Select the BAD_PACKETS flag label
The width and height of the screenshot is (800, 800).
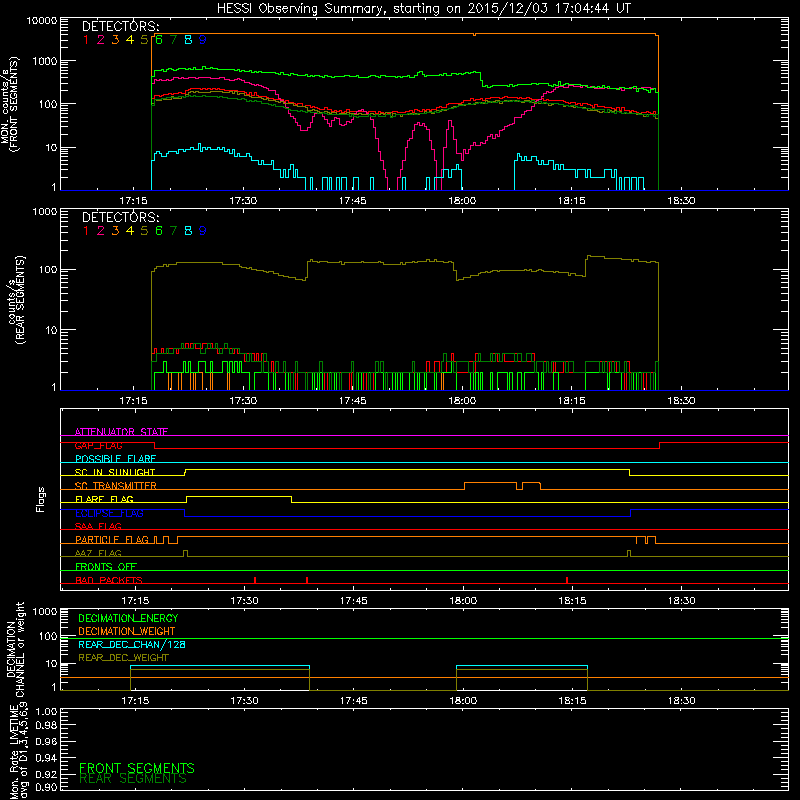(109, 580)
